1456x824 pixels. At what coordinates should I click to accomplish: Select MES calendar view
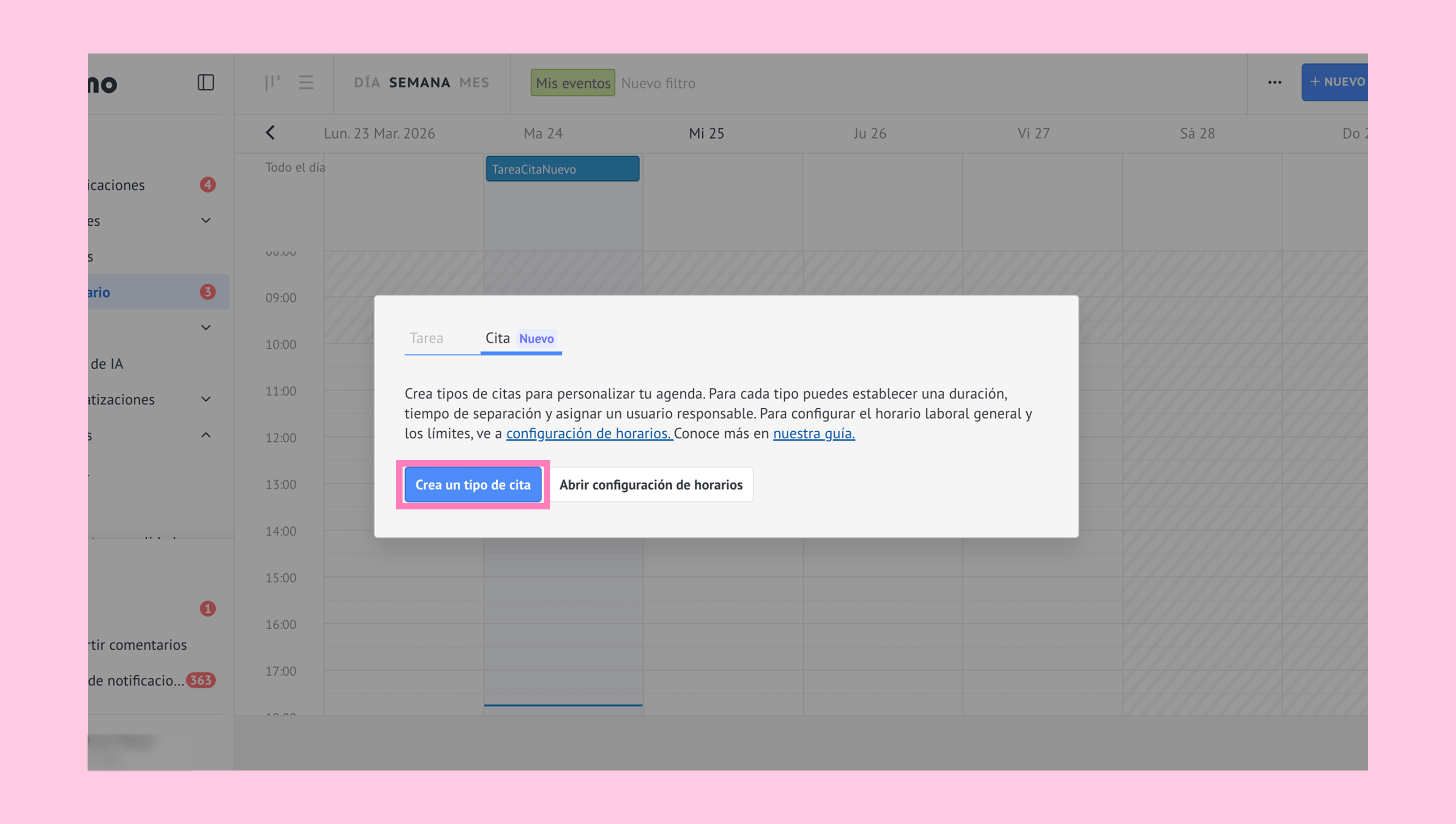[474, 82]
